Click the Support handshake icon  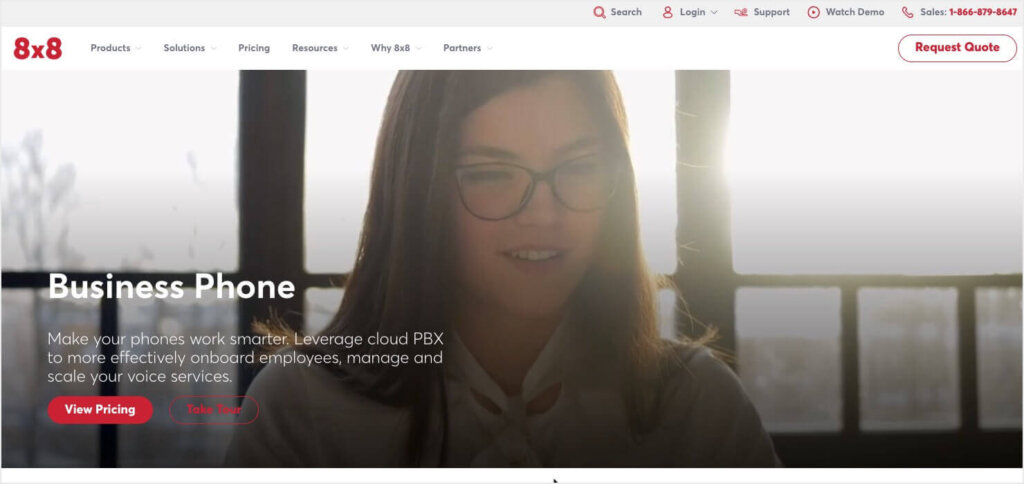tap(740, 12)
